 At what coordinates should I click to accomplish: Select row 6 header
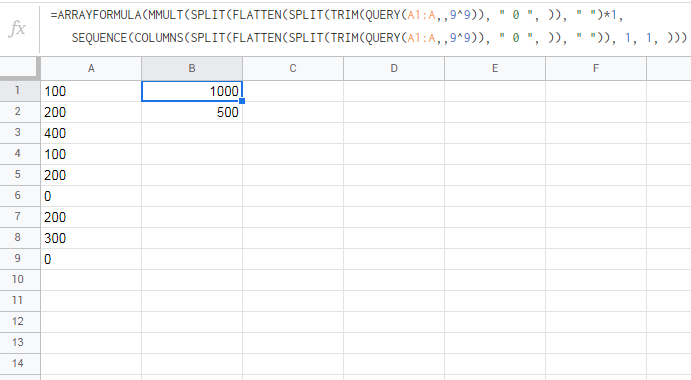[x=20, y=196]
